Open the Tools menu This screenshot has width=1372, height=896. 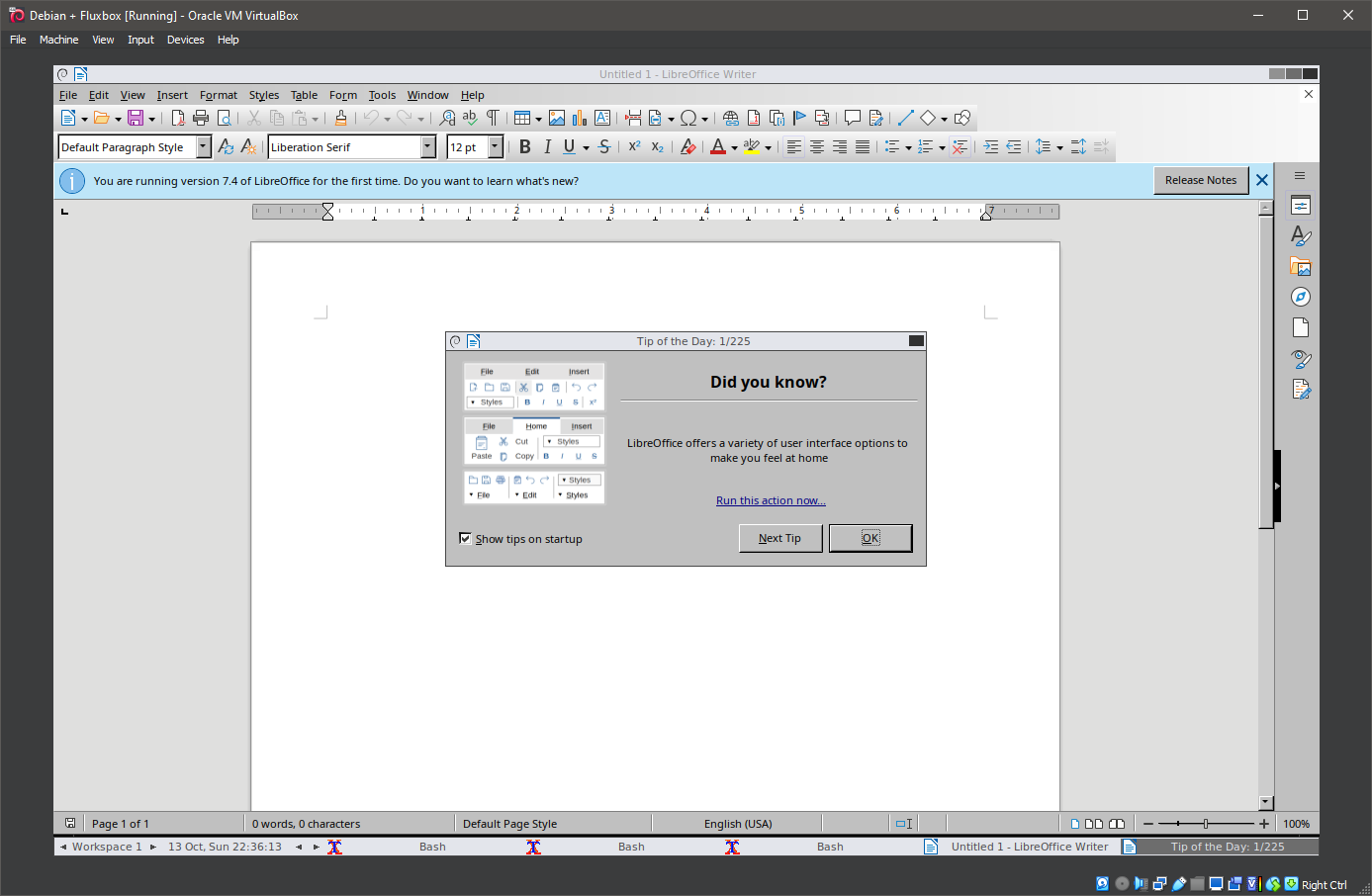(x=382, y=96)
